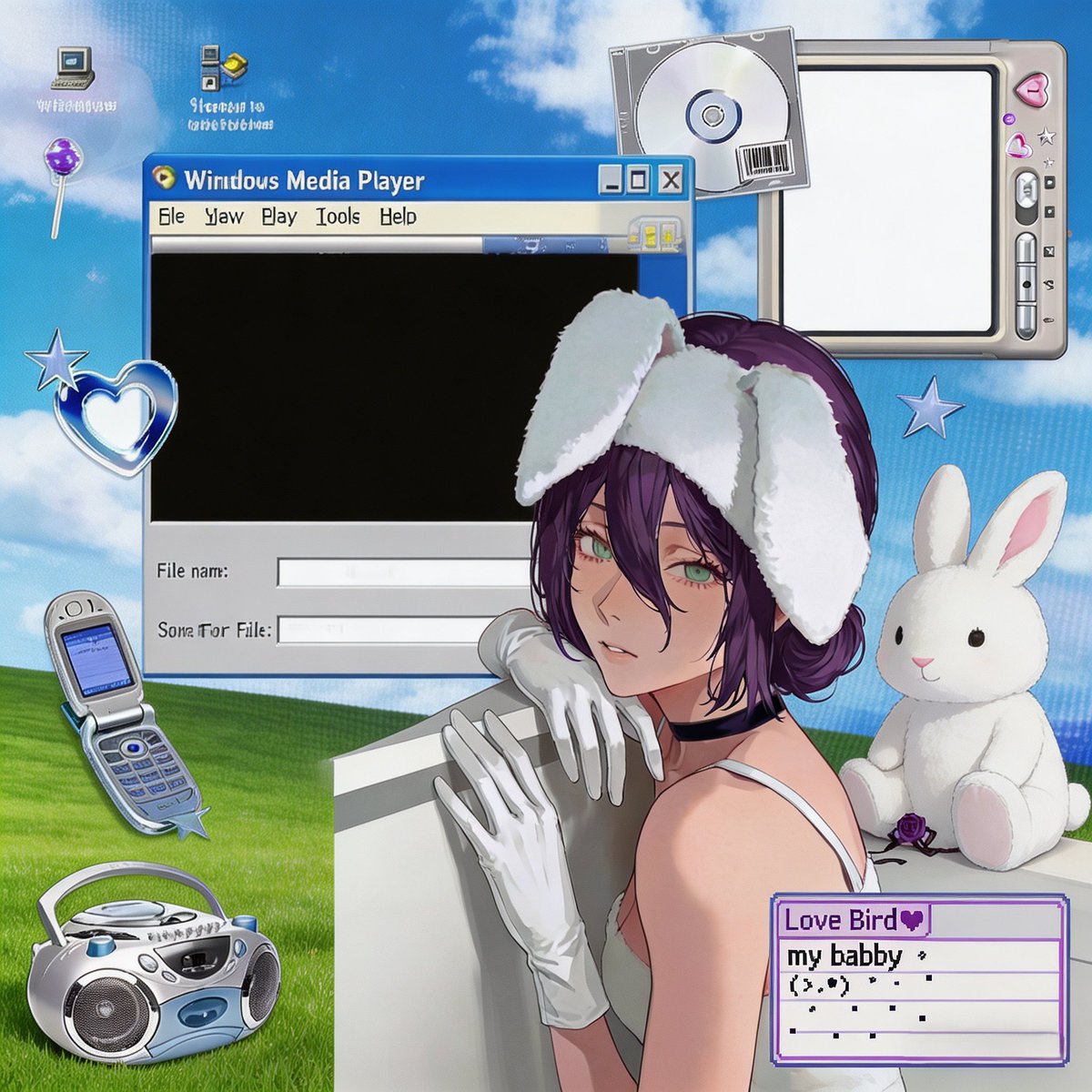Open the computer desktop icon
This screenshot has width=1092, height=1092.
tap(75, 70)
